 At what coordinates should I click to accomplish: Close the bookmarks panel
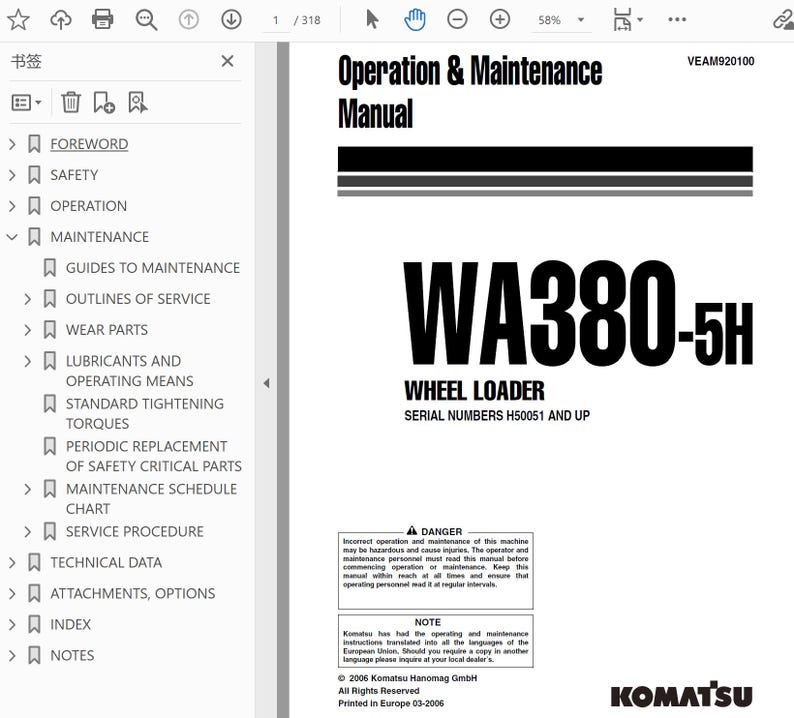click(x=227, y=61)
